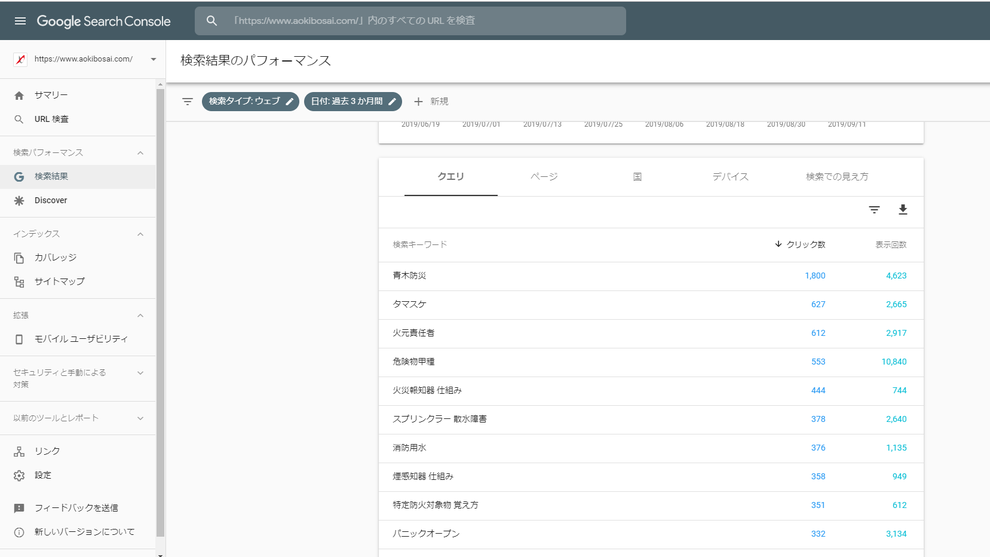
Task: Open 新しいバージョンについて
Action: click(84, 532)
